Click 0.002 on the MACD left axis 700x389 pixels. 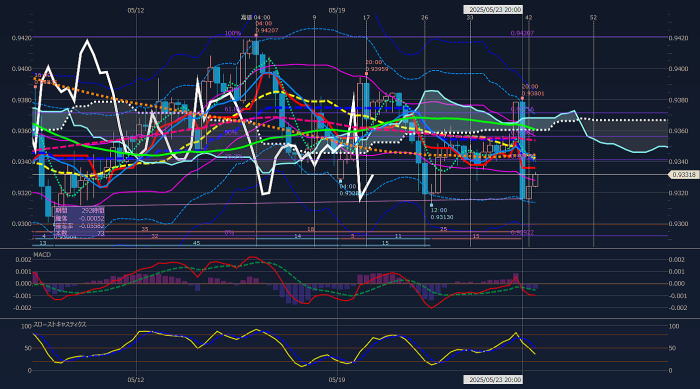(x=23, y=259)
